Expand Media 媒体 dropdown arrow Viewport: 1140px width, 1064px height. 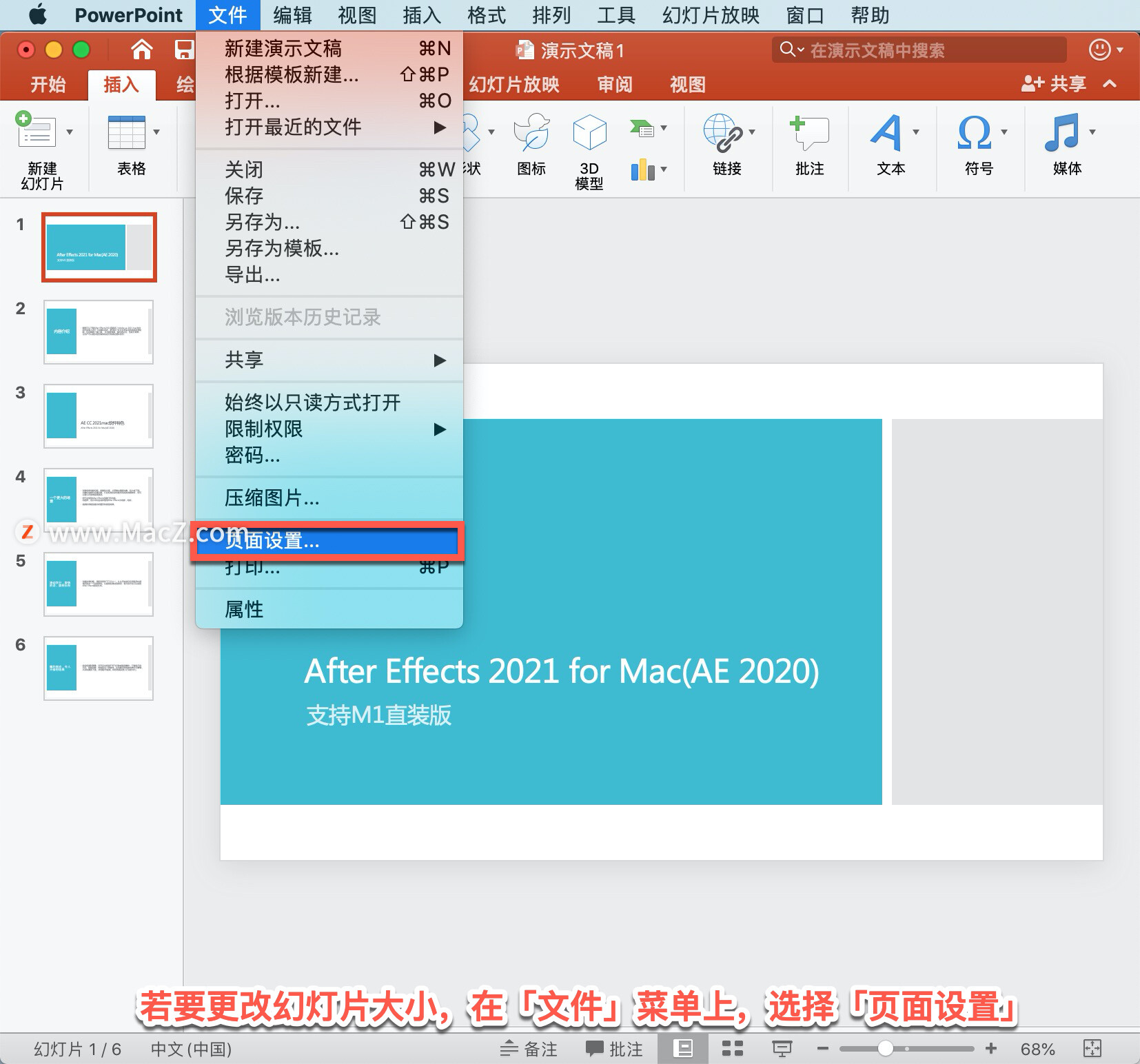point(1092,132)
